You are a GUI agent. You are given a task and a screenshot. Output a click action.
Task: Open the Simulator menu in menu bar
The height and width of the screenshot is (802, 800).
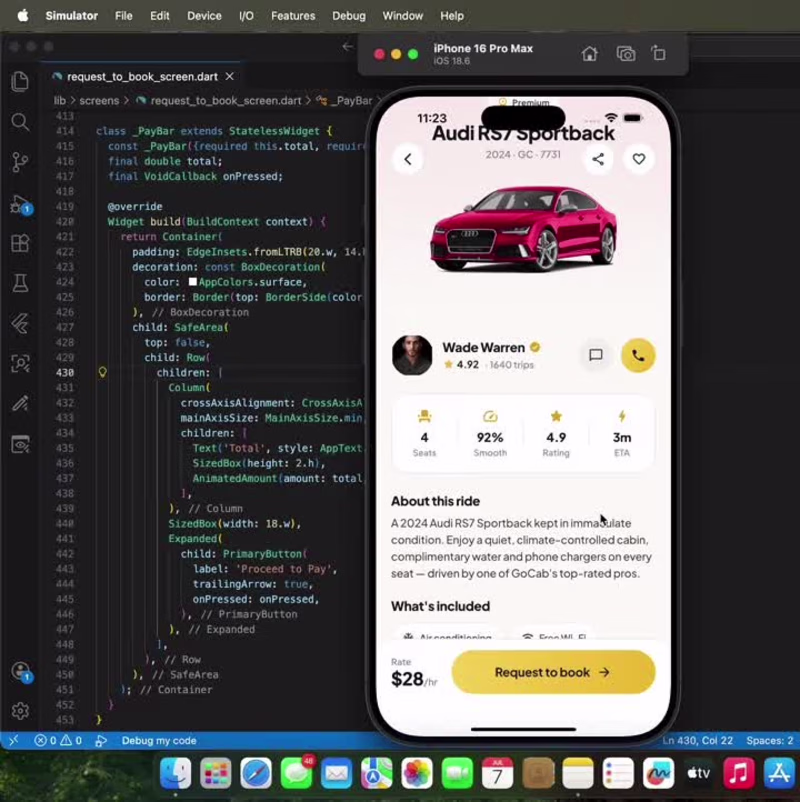tap(72, 16)
